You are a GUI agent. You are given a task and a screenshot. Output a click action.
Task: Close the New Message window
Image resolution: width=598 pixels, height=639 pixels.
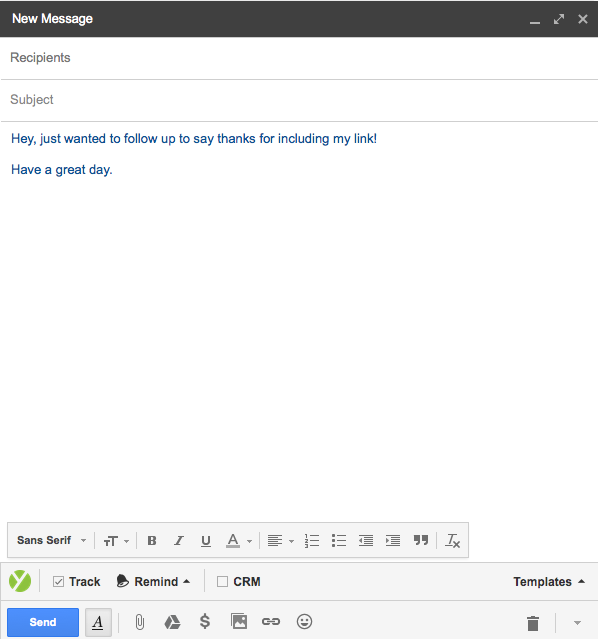click(x=583, y=19)
